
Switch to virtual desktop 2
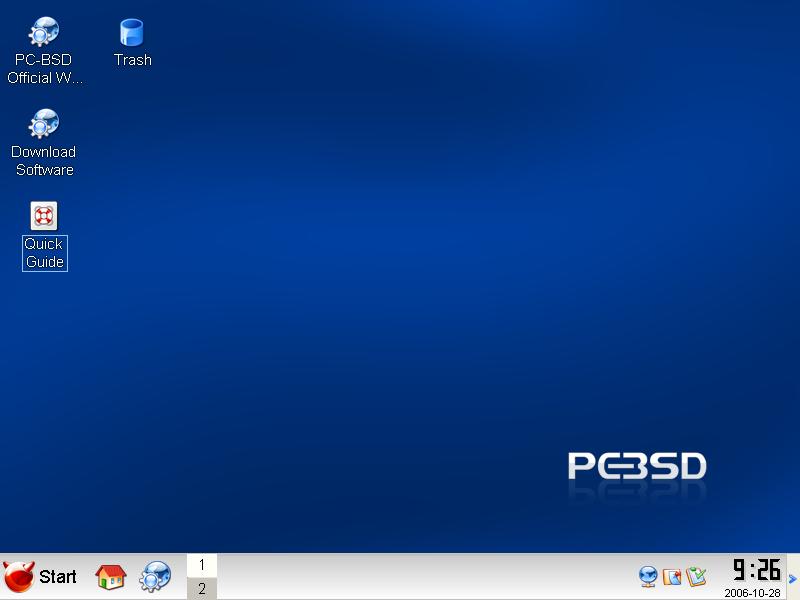(201, 589)
